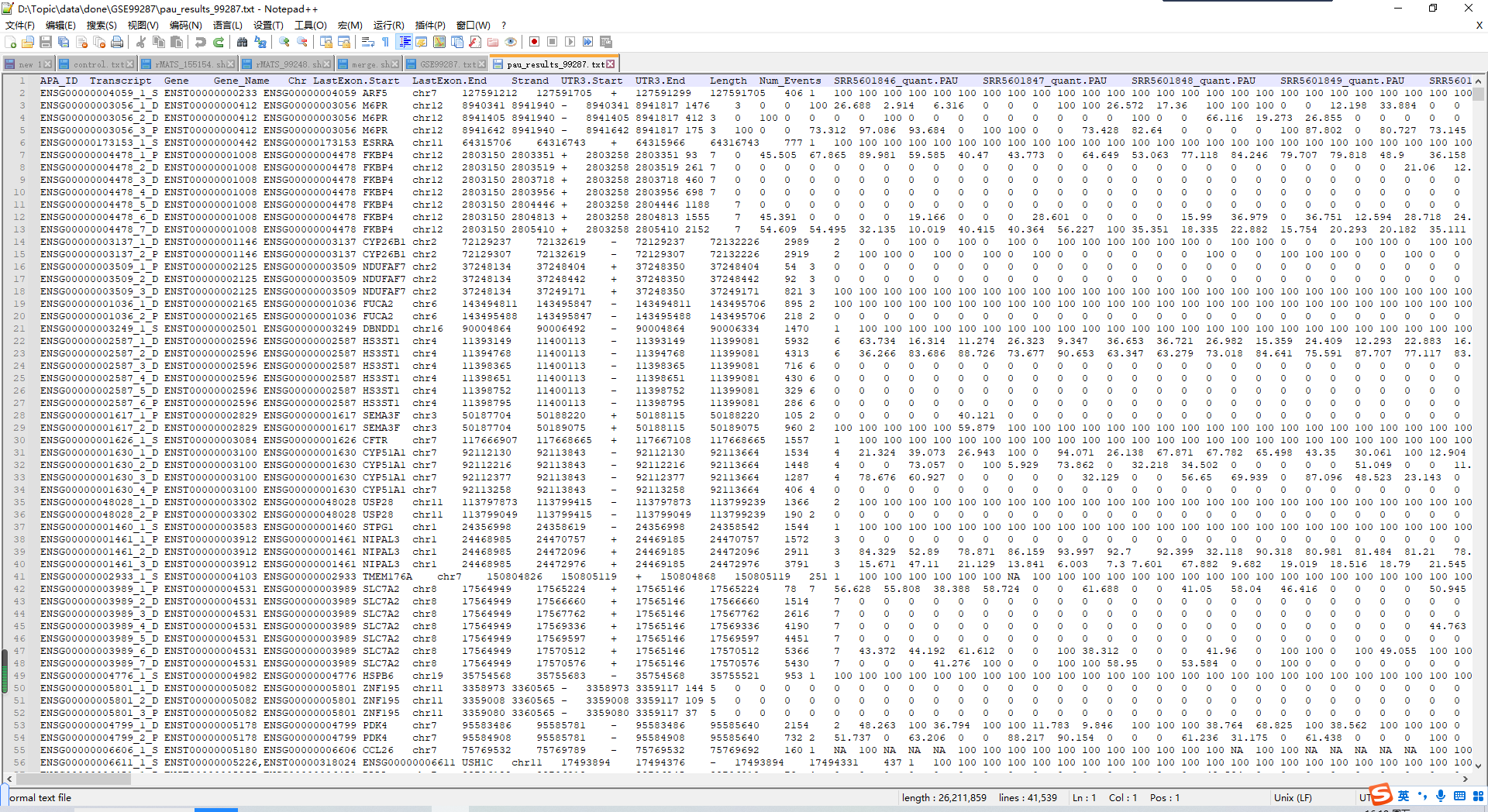Click the Sogou microphone voice input icon
The width and height of the screenshot is (1488, 812).
1441,797
